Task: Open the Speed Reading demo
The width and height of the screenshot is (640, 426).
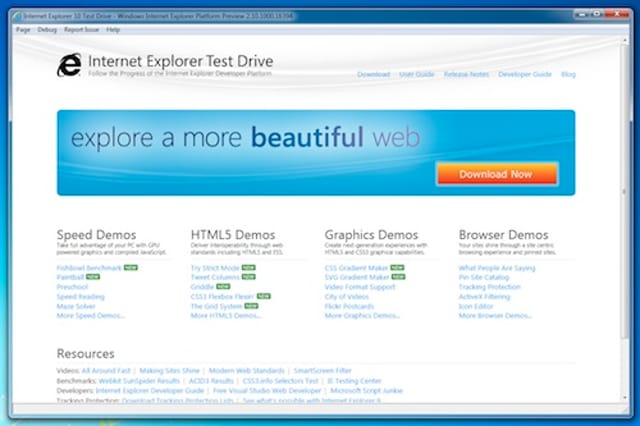Action: [x=80, y=297]
